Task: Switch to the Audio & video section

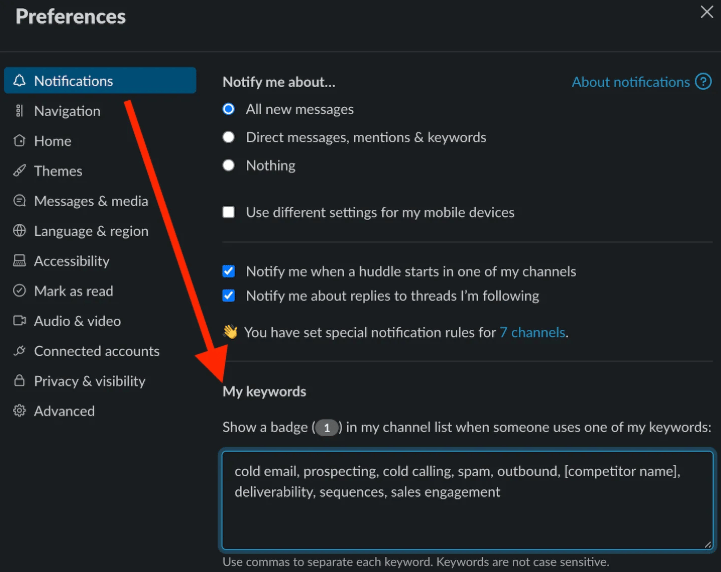Action: (77, 321)
